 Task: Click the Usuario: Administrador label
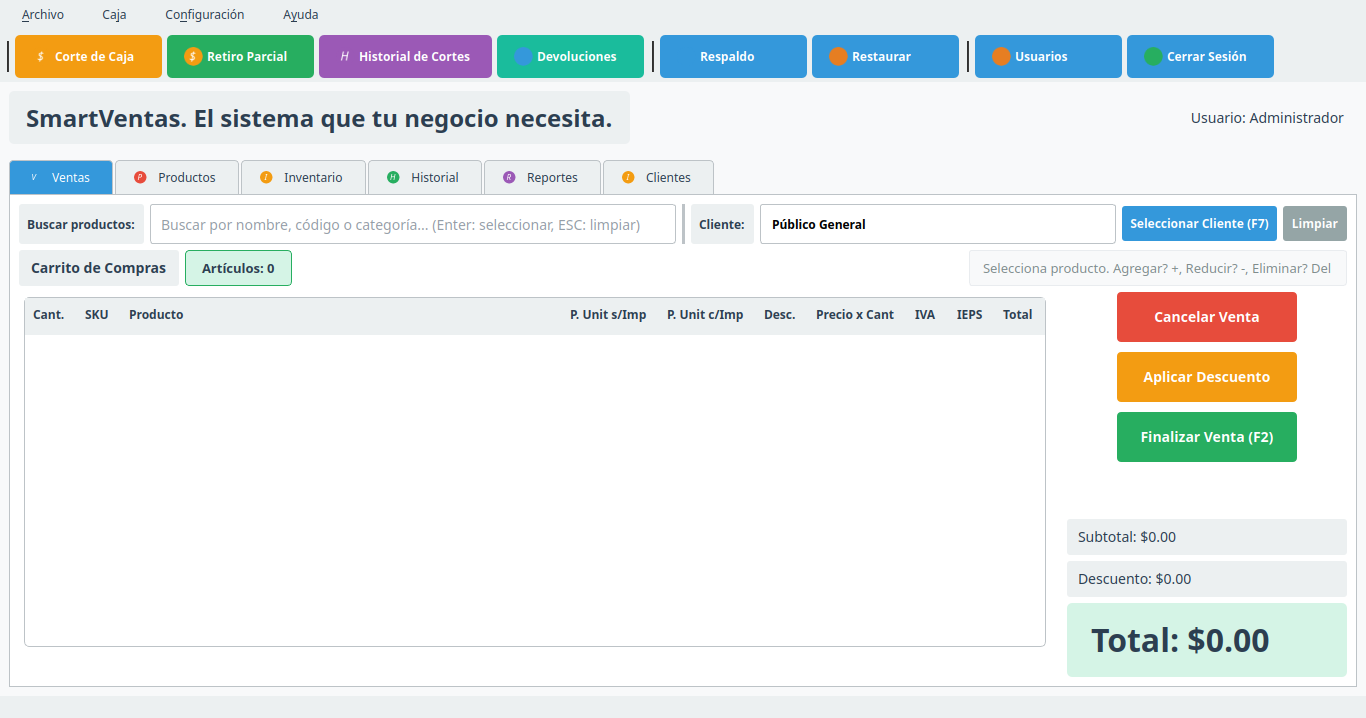point(1267,118)
